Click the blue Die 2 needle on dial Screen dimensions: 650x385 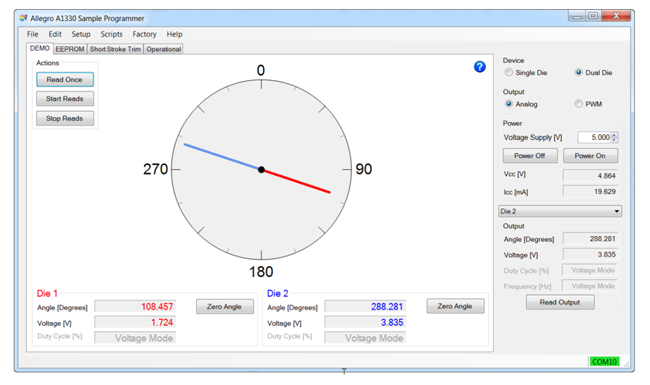[x=221, y=156]
